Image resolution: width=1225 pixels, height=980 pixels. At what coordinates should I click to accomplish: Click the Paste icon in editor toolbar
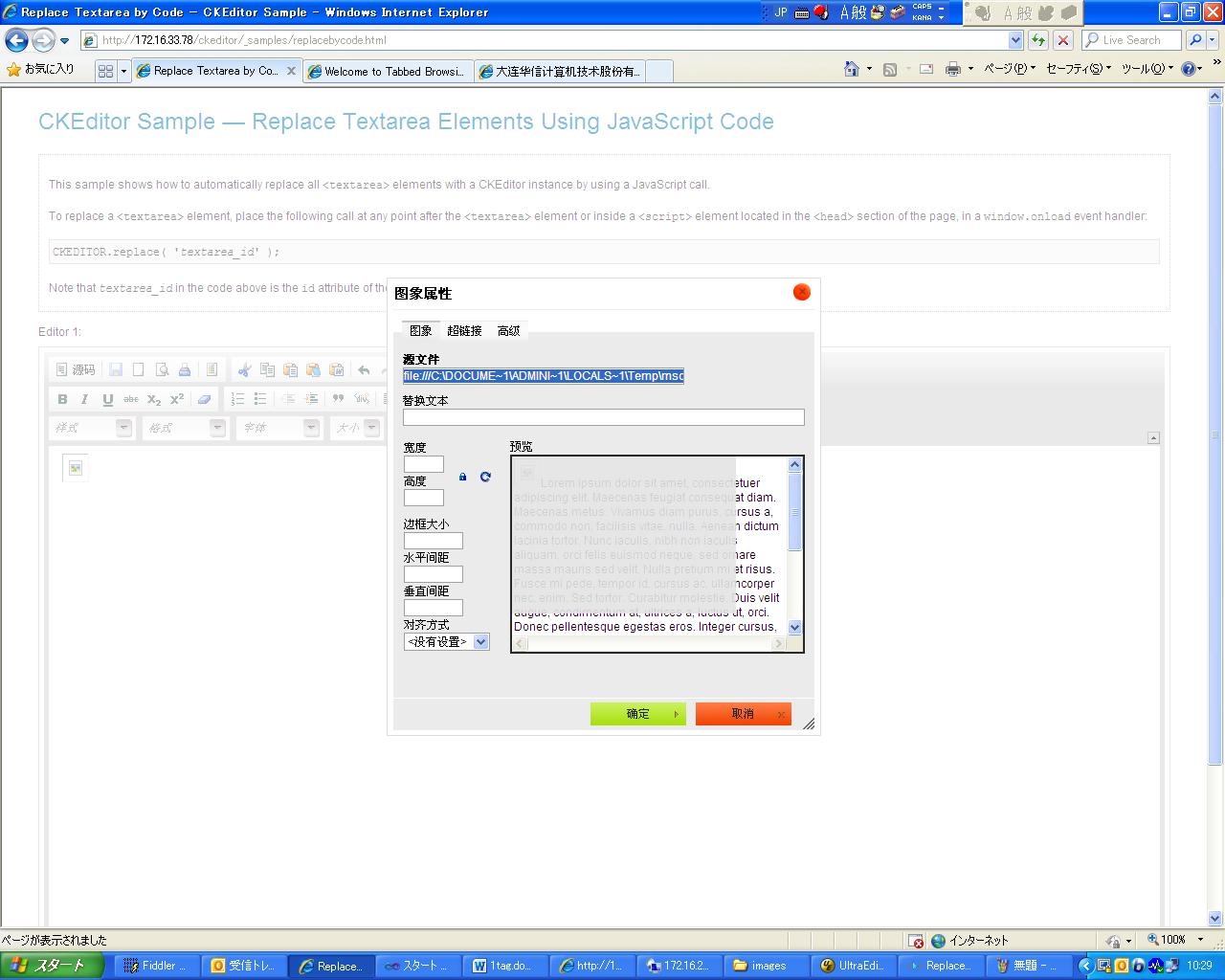click(290, 369)
